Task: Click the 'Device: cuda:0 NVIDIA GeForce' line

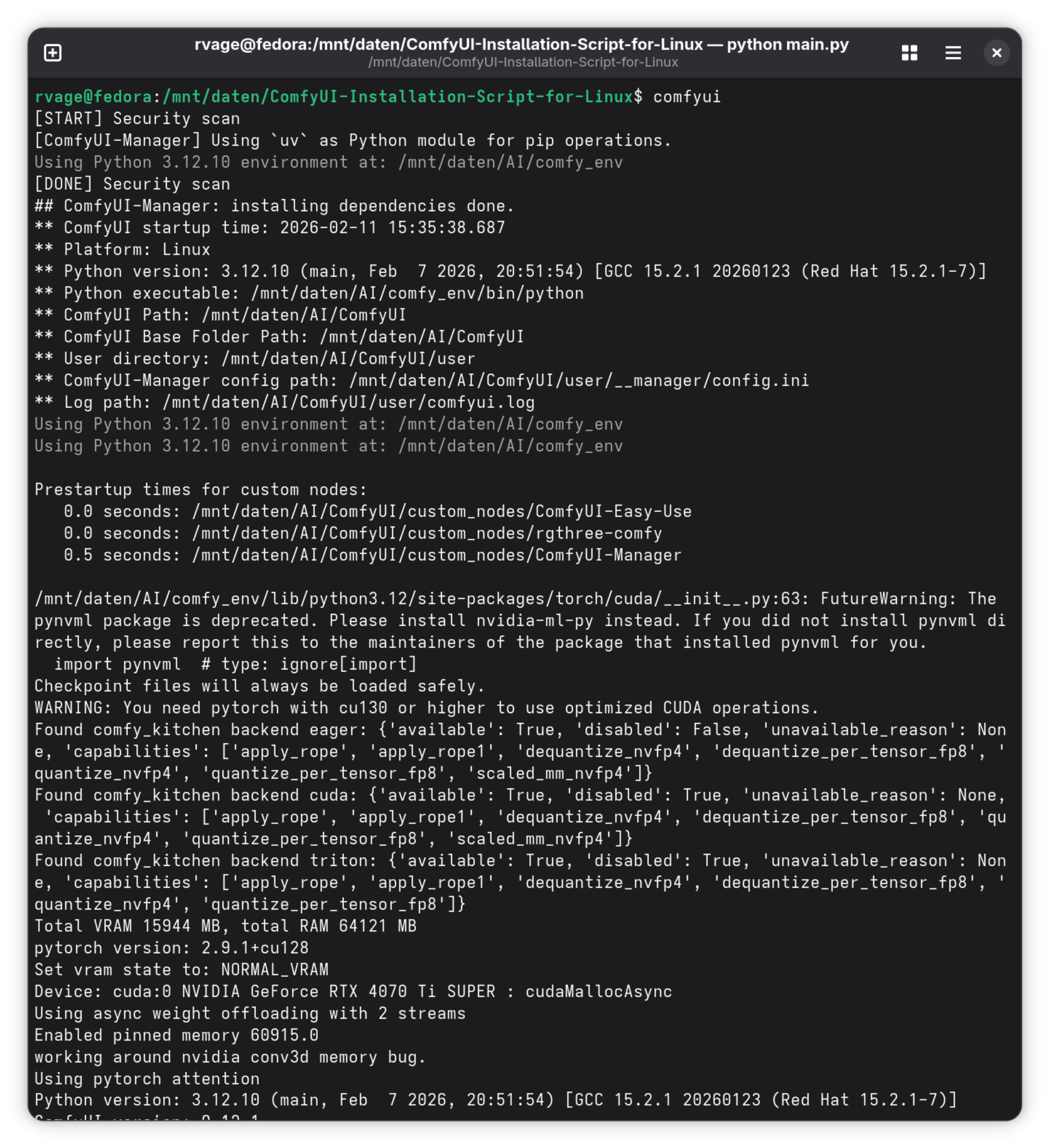Action: (x=353, y=992)
